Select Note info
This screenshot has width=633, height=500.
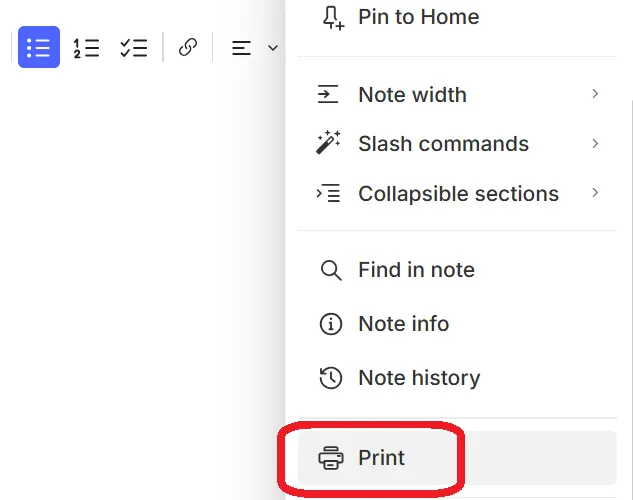point(457,324)
